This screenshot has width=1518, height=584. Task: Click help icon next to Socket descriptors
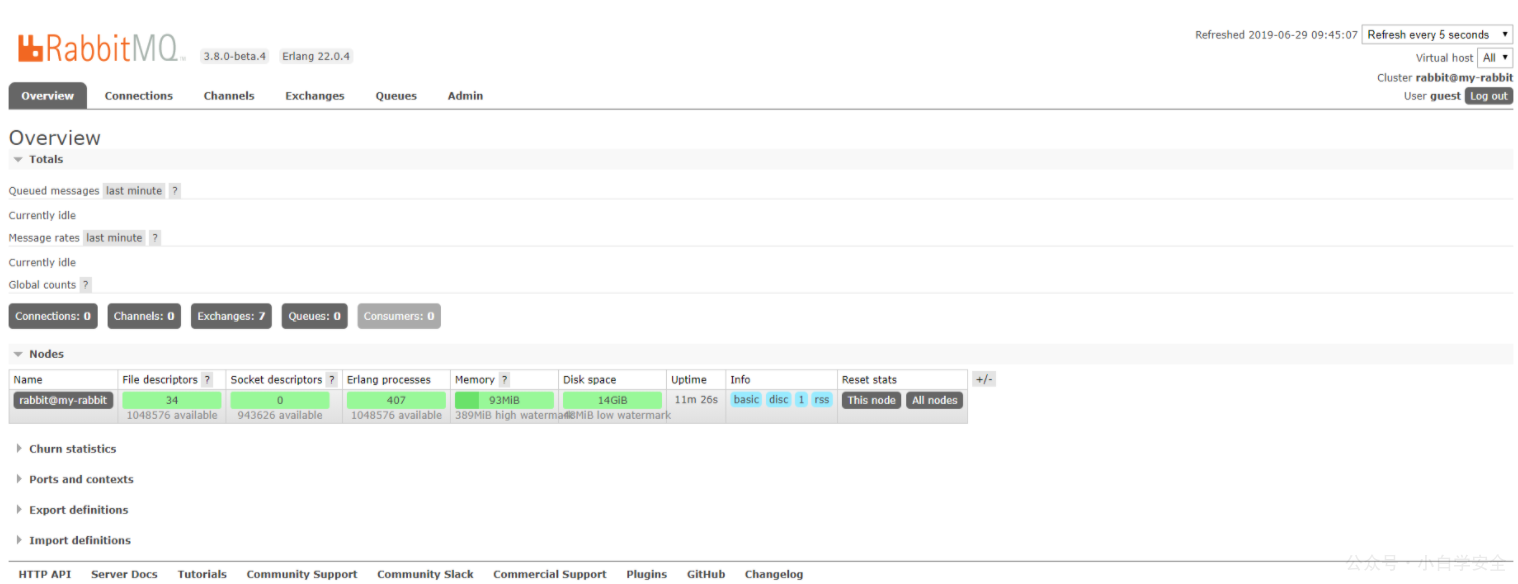coord(331,380)
